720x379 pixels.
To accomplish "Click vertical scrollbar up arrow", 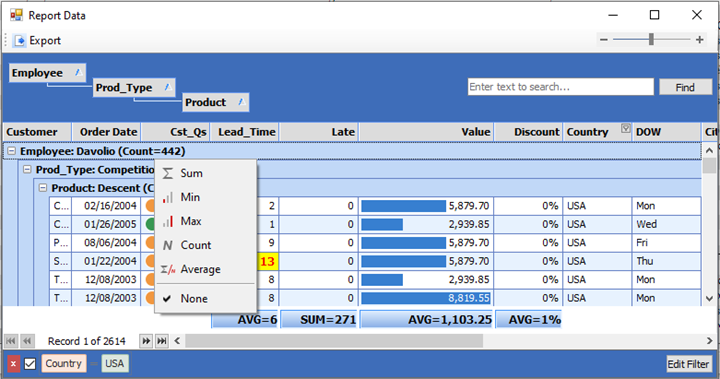I will click(x=709, y=150).
